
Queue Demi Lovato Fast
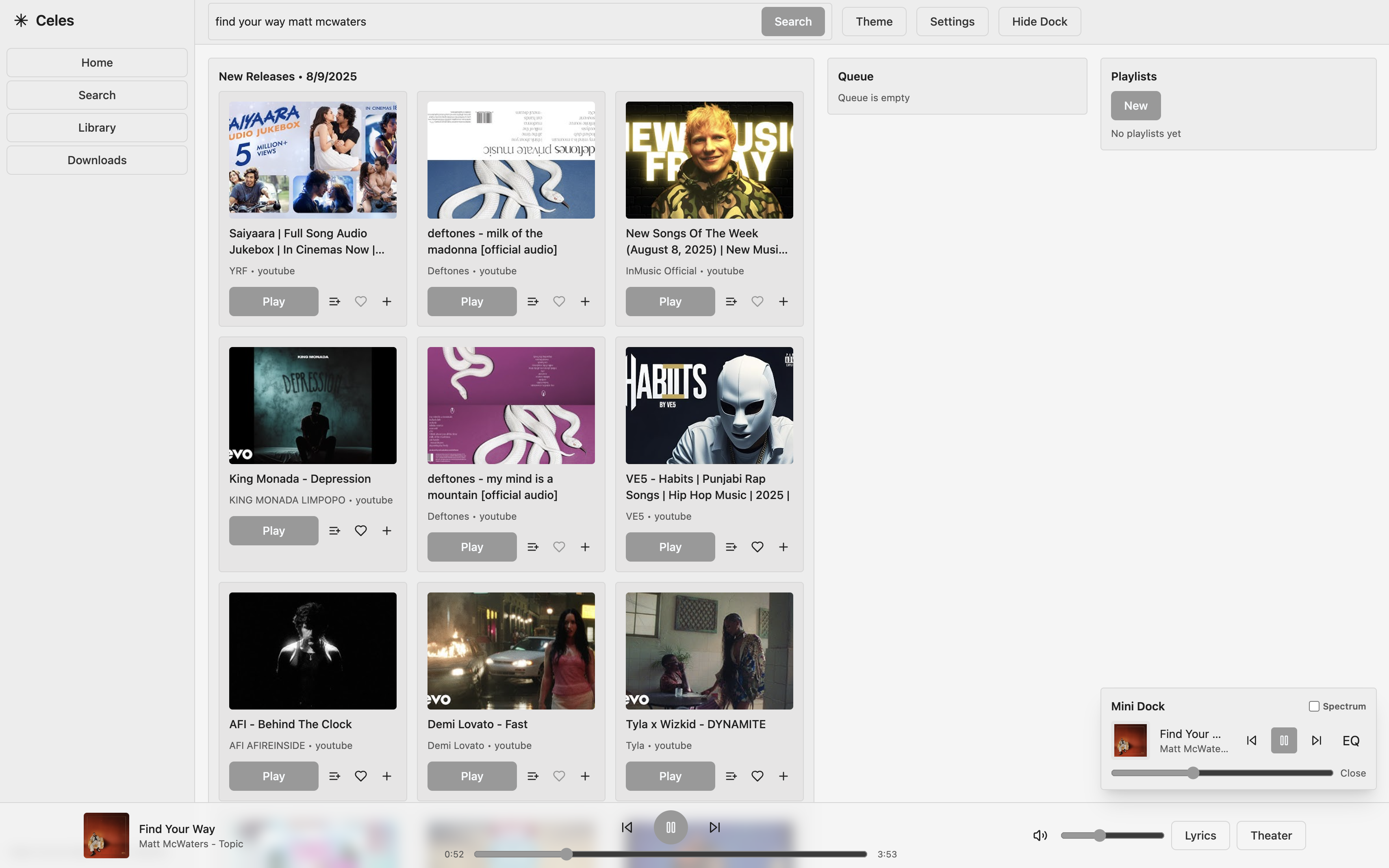[x=533, y=776]
